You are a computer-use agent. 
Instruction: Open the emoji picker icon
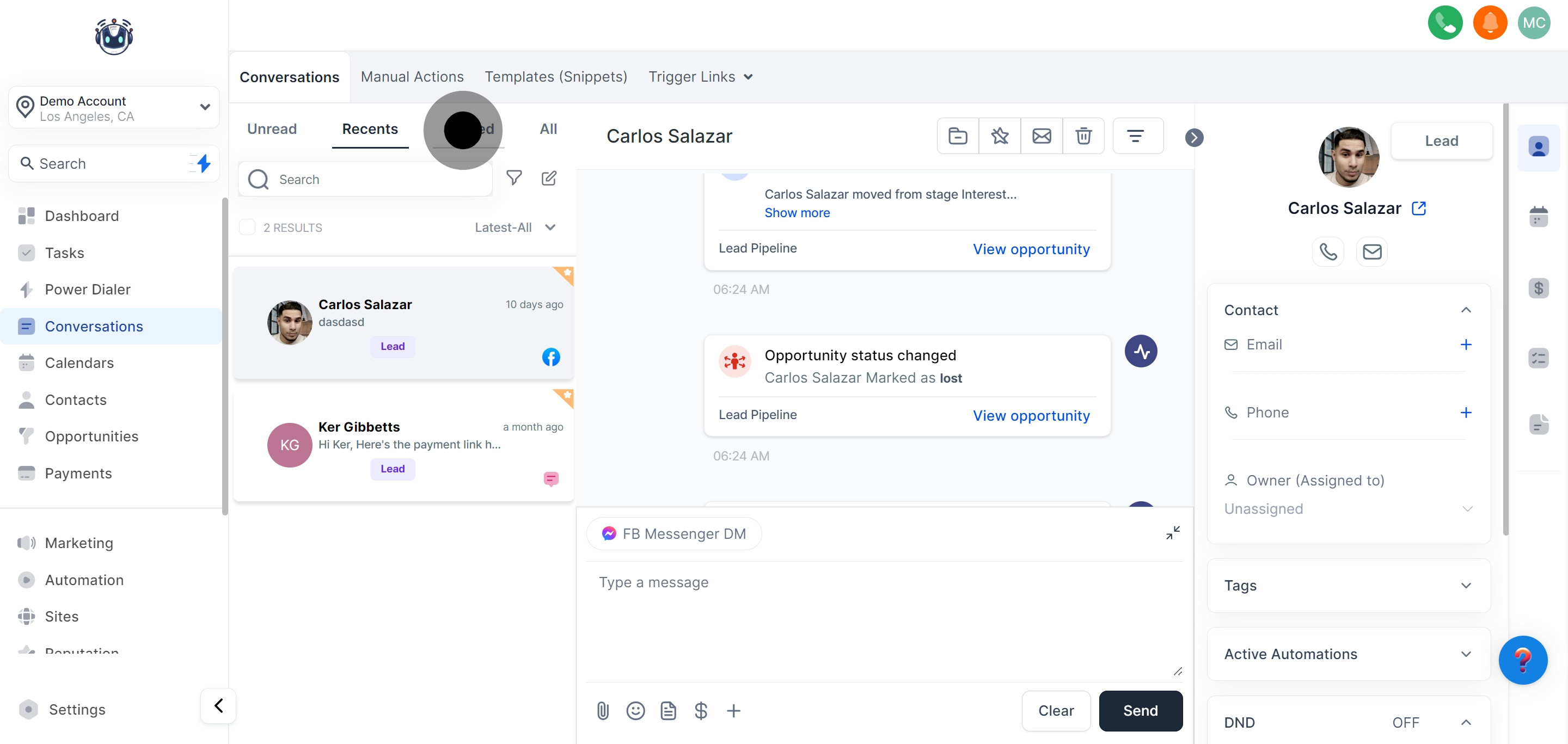(635, 710)
